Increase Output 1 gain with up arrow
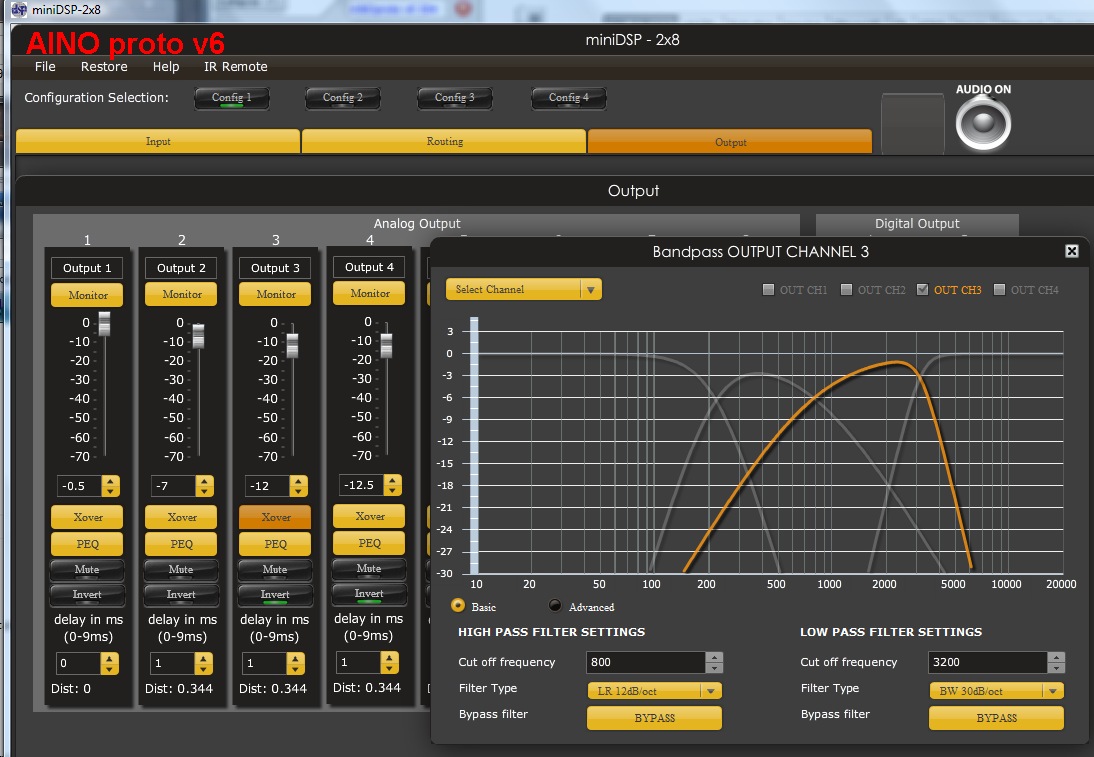Image resolution: width=1094 pixels, height=757 pixels. pos(110,481)
